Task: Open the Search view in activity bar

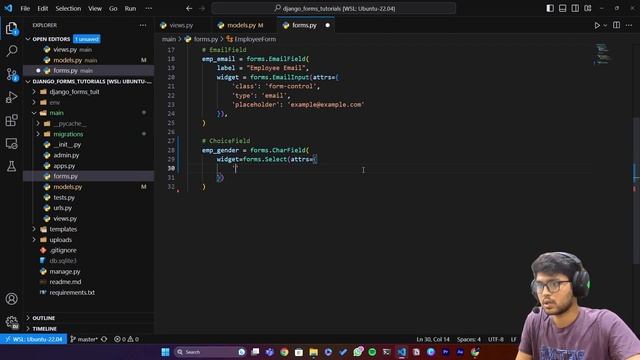Action: (11, 51)
